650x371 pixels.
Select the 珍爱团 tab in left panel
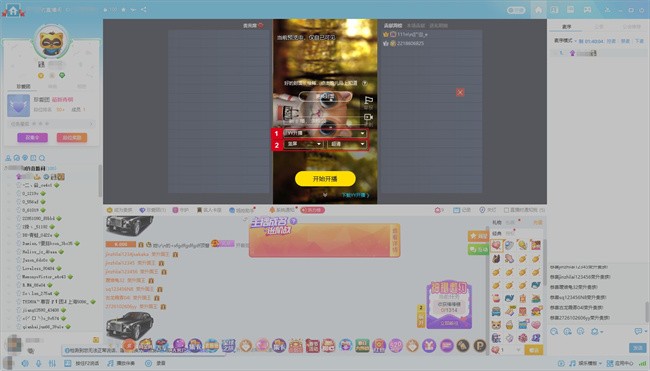tap(24, 86)
